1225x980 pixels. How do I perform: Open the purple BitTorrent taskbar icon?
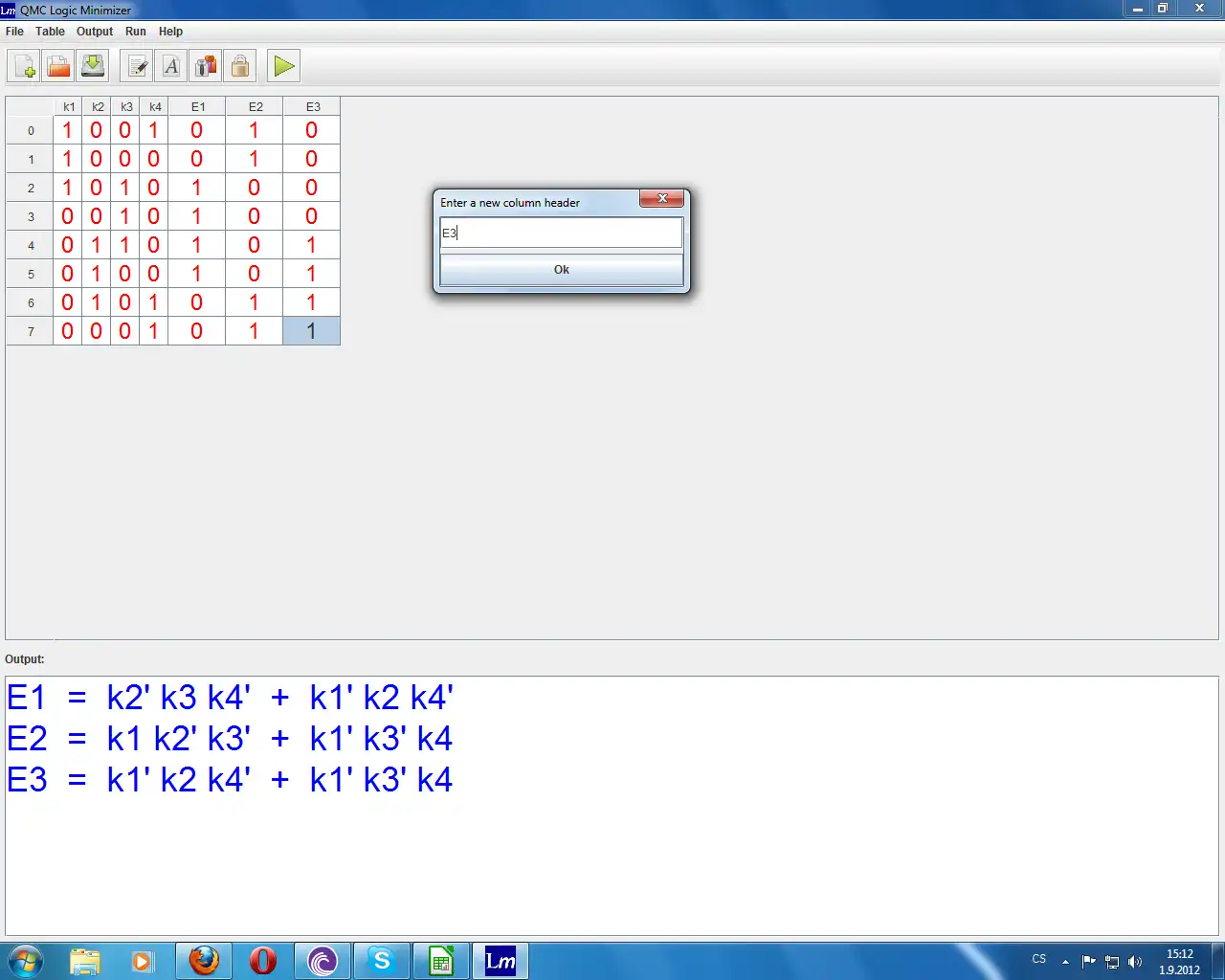323,961
